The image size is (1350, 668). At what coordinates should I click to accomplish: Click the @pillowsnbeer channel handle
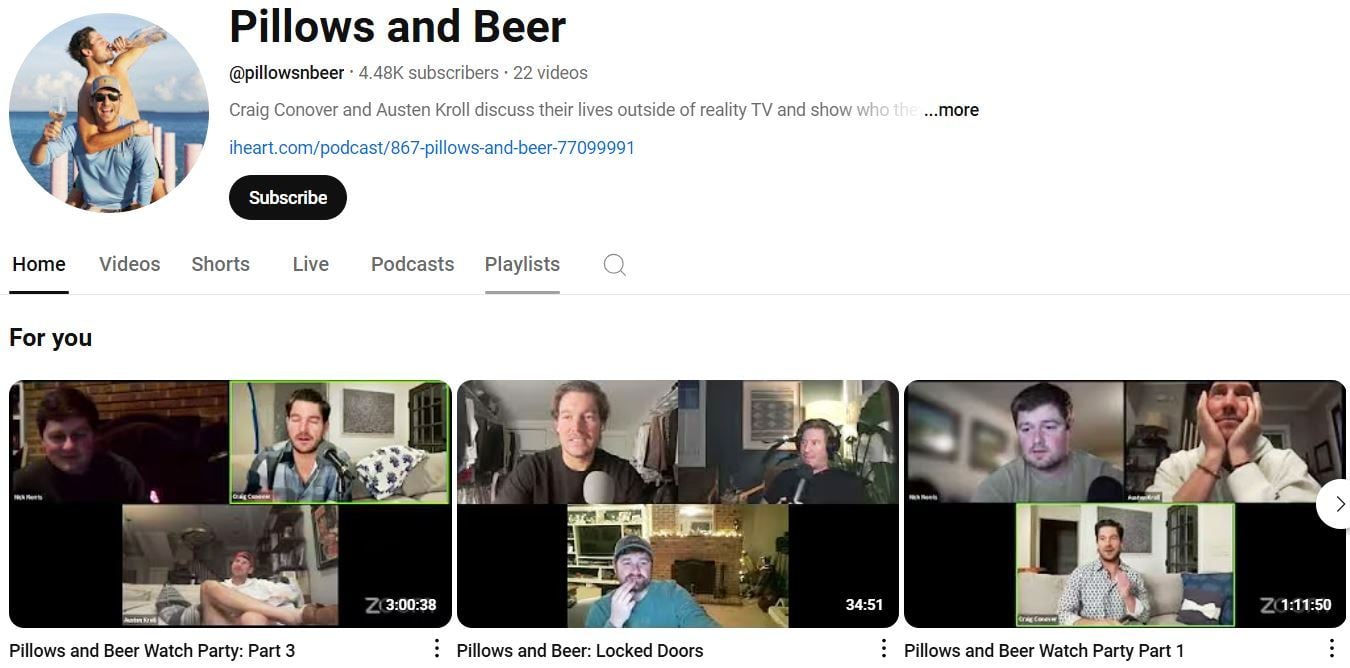[286, 72]
